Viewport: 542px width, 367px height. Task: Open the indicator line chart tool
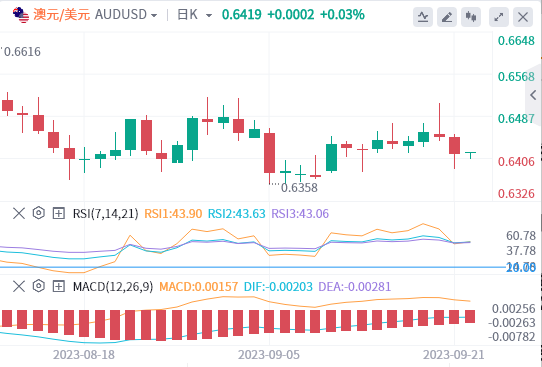[x=423, y=17]
